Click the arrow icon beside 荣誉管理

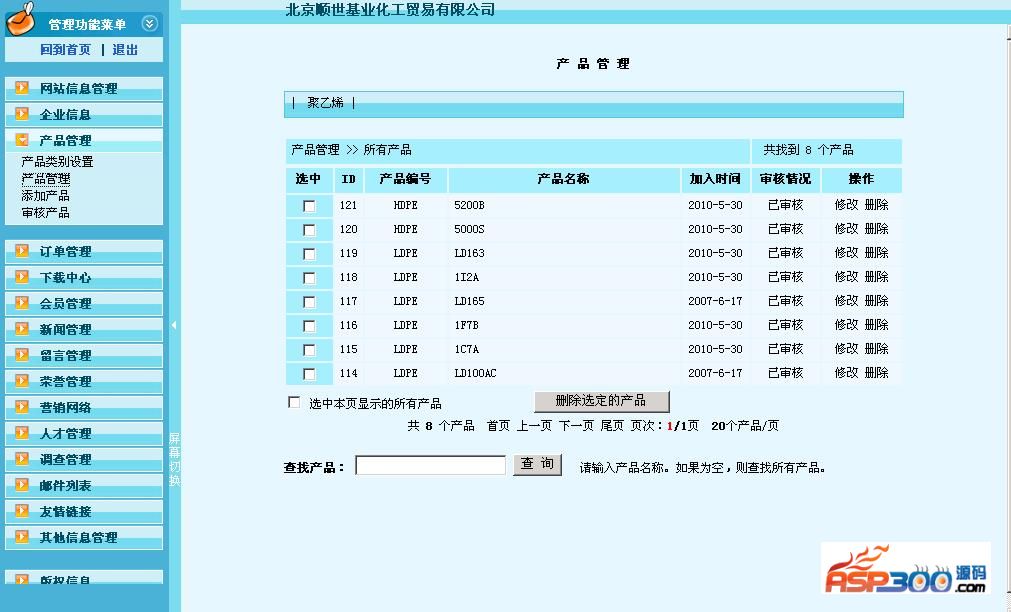point(22,380)
